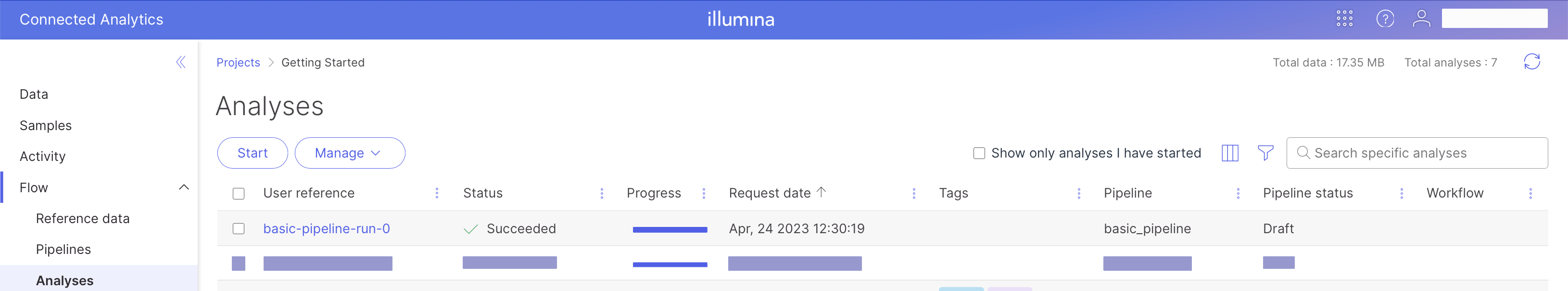Open the column chooser icon
Screen dimensions: 1568x291
(x=1229, y=153)
